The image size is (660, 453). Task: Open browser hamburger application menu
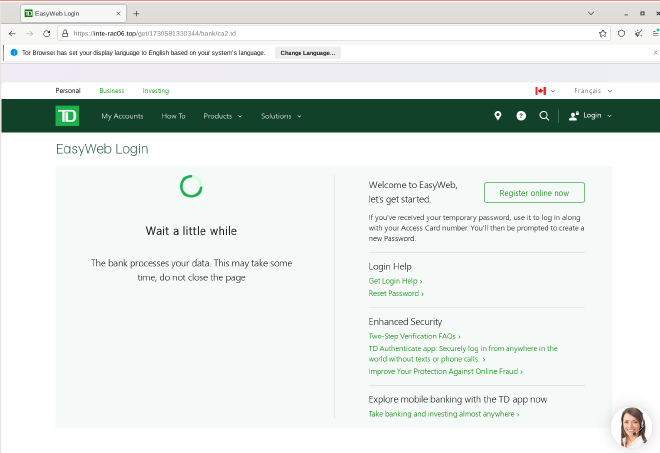[655, 33]
